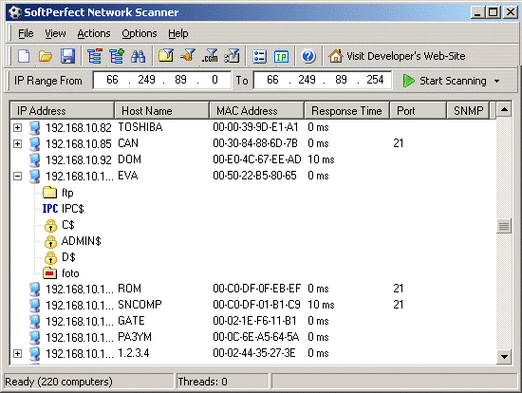The image size is (522, 393).
Task: Click the Start Scanning button
Action: (x=445, y=81)
